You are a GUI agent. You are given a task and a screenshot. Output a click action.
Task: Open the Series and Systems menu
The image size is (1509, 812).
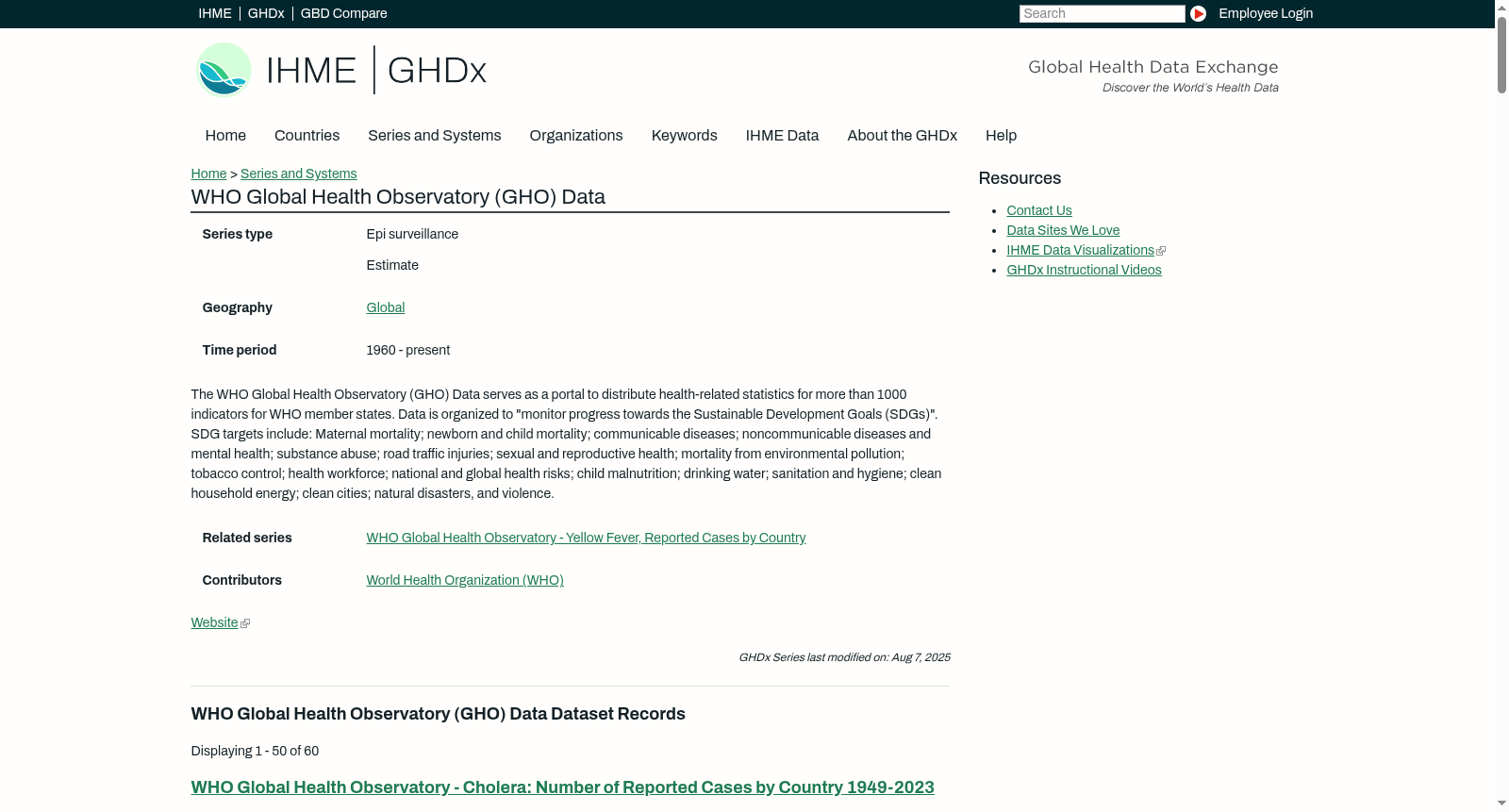(x=434, y=135)
